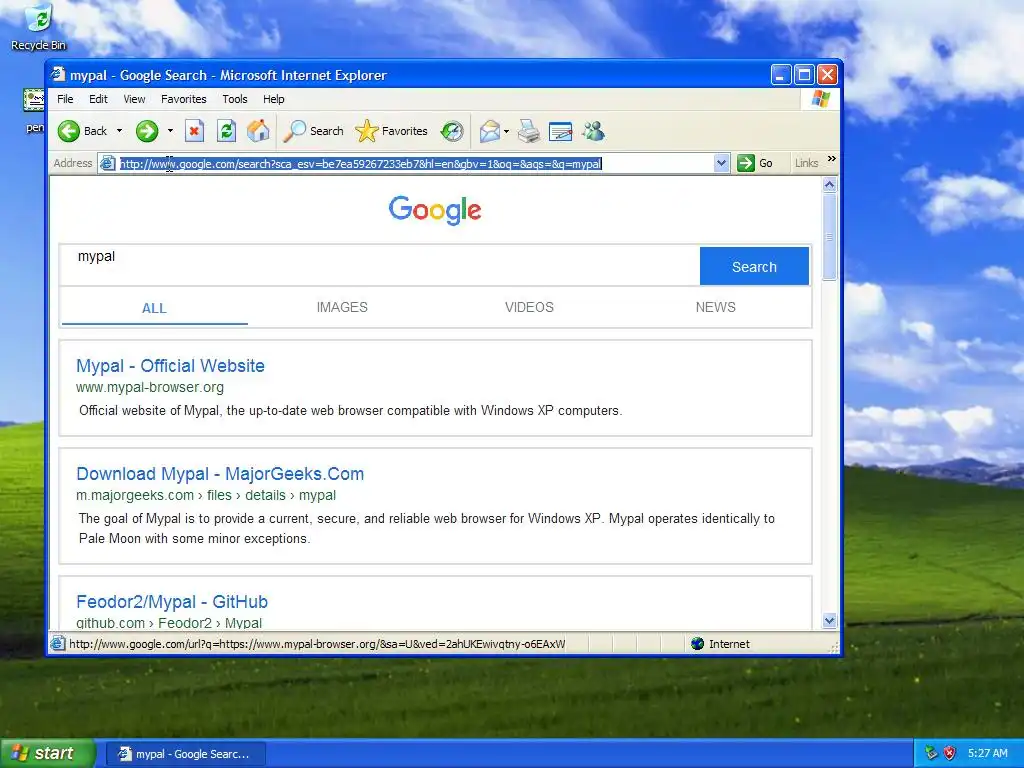Click the Mail envelope icon

489,131
